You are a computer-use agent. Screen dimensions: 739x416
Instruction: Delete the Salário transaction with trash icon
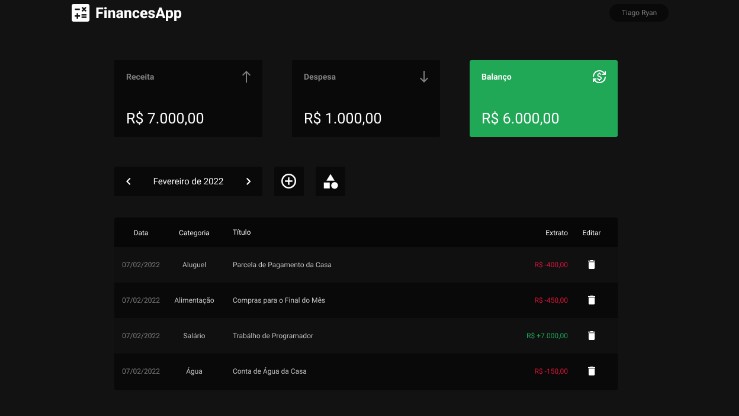tap(591, 336)
